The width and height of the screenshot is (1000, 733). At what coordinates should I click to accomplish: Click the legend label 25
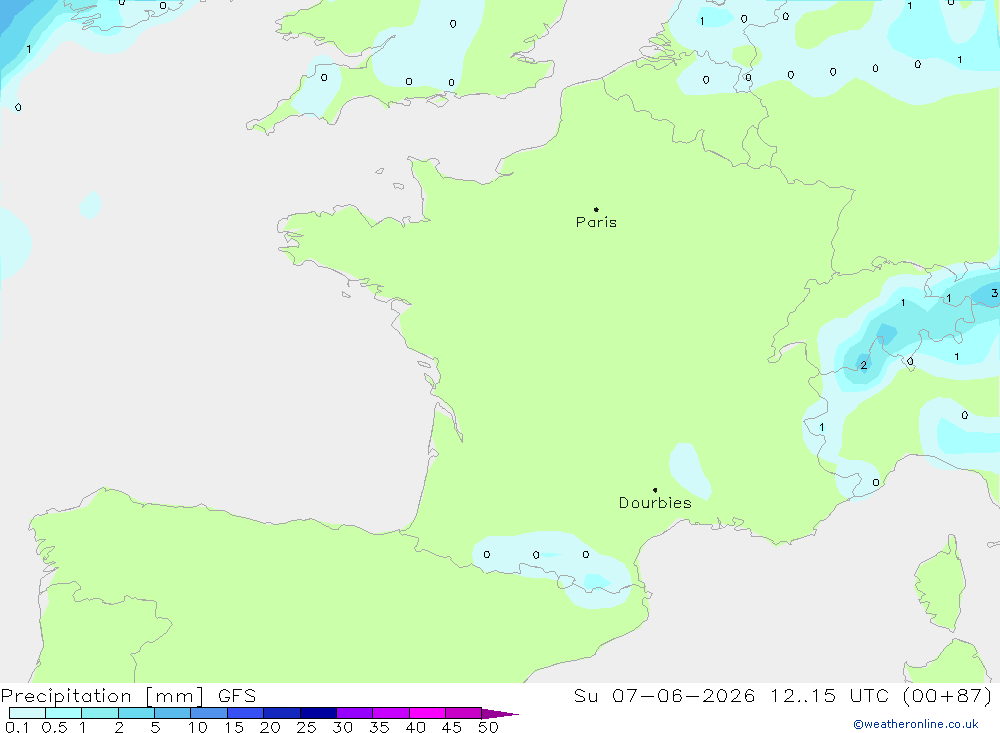(x=306, y=727)
